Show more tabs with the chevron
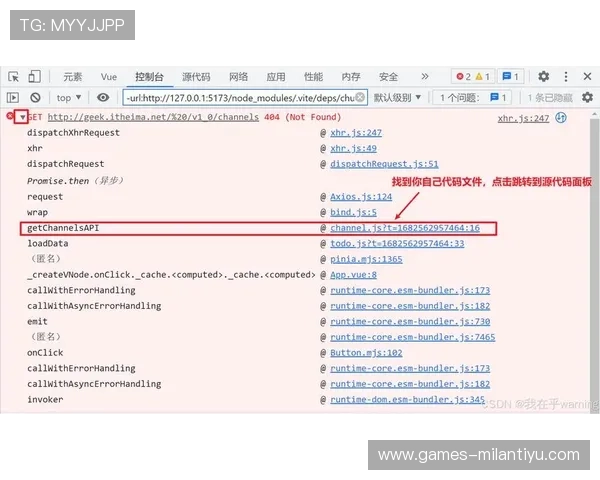This screenshot has height=480, width=600. coord(424,77)
